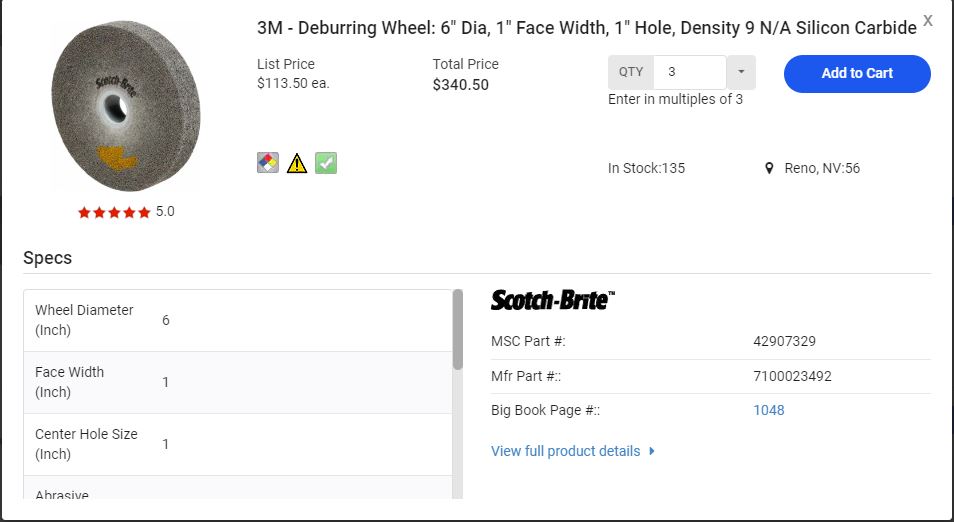Click arrow beside View full product details
954x522 pixels.
click(652, 451)
